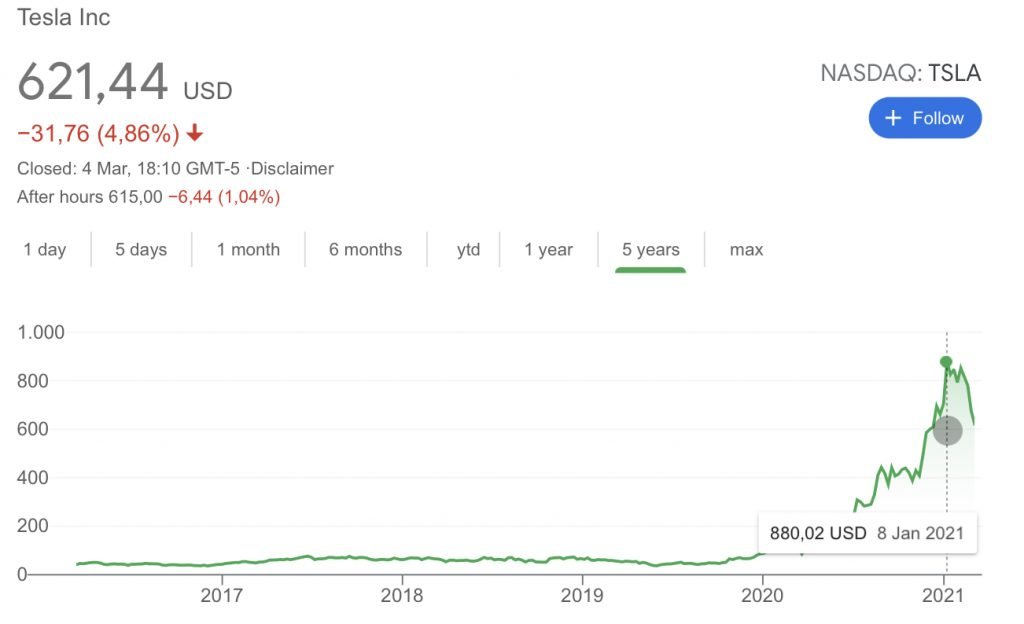This screenshot has height=624, width=1024.
Task: Click the 2020 axis label
Action: (x=762, y=595)
